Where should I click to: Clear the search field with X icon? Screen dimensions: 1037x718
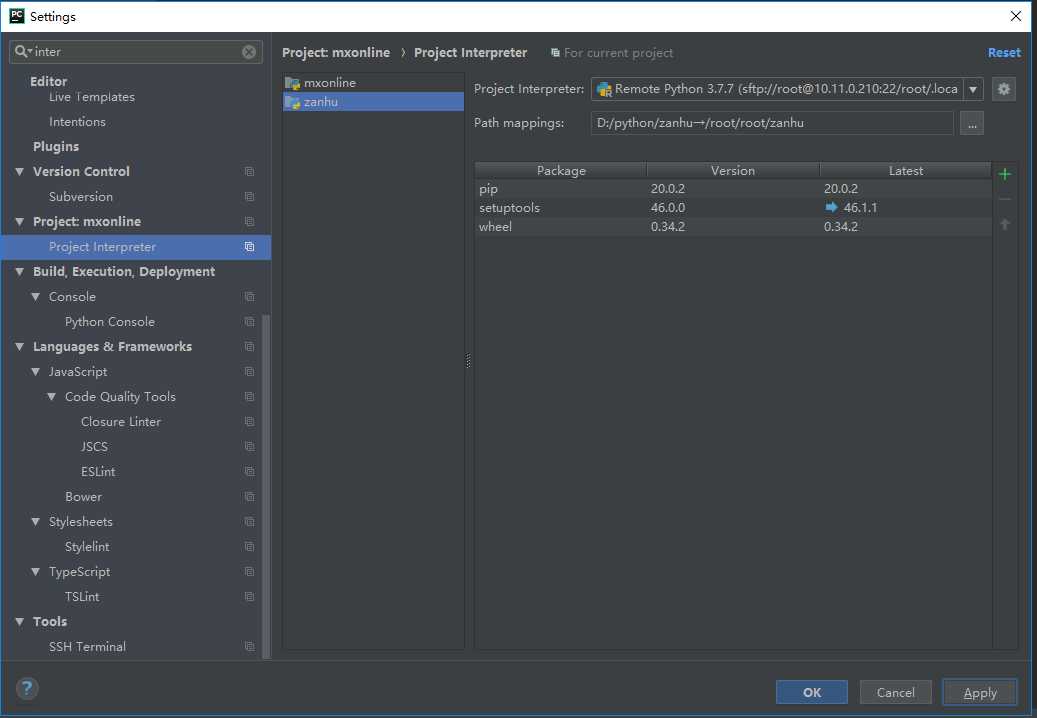tap(249, 52)
